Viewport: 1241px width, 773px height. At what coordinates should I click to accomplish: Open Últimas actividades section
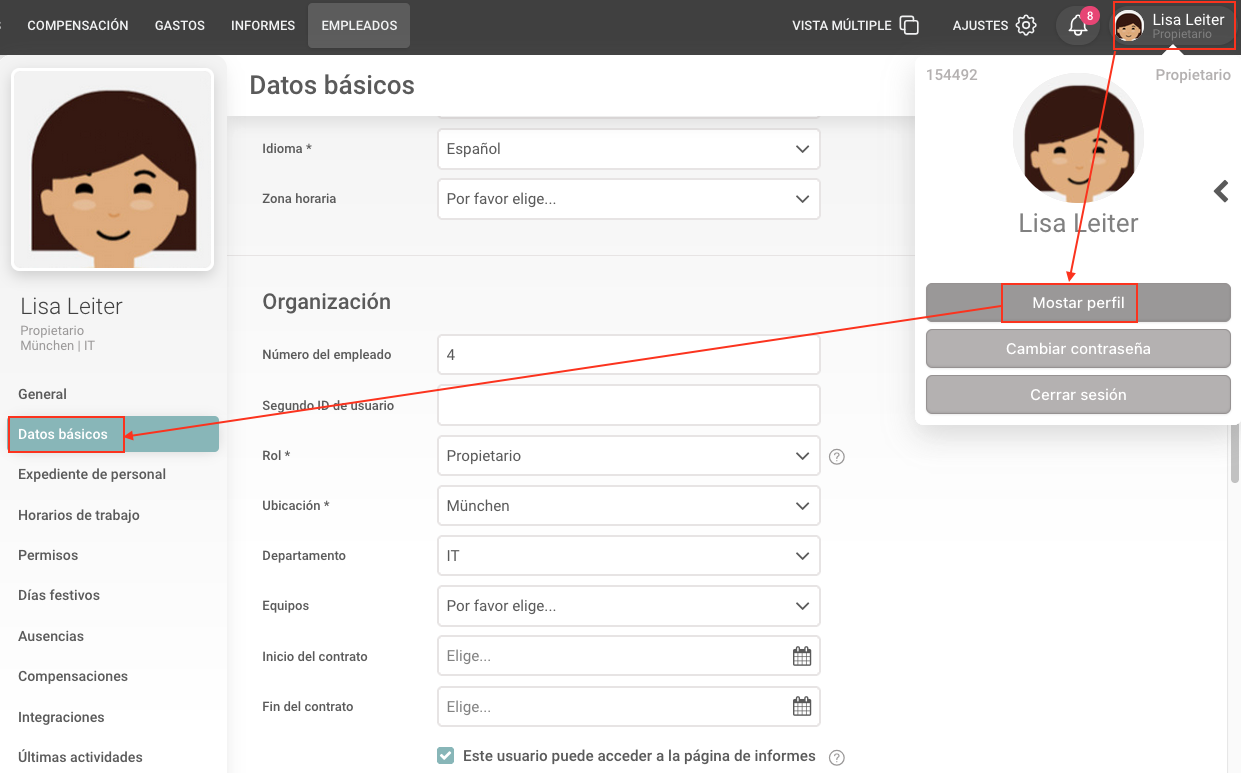[x=80, y=757]
